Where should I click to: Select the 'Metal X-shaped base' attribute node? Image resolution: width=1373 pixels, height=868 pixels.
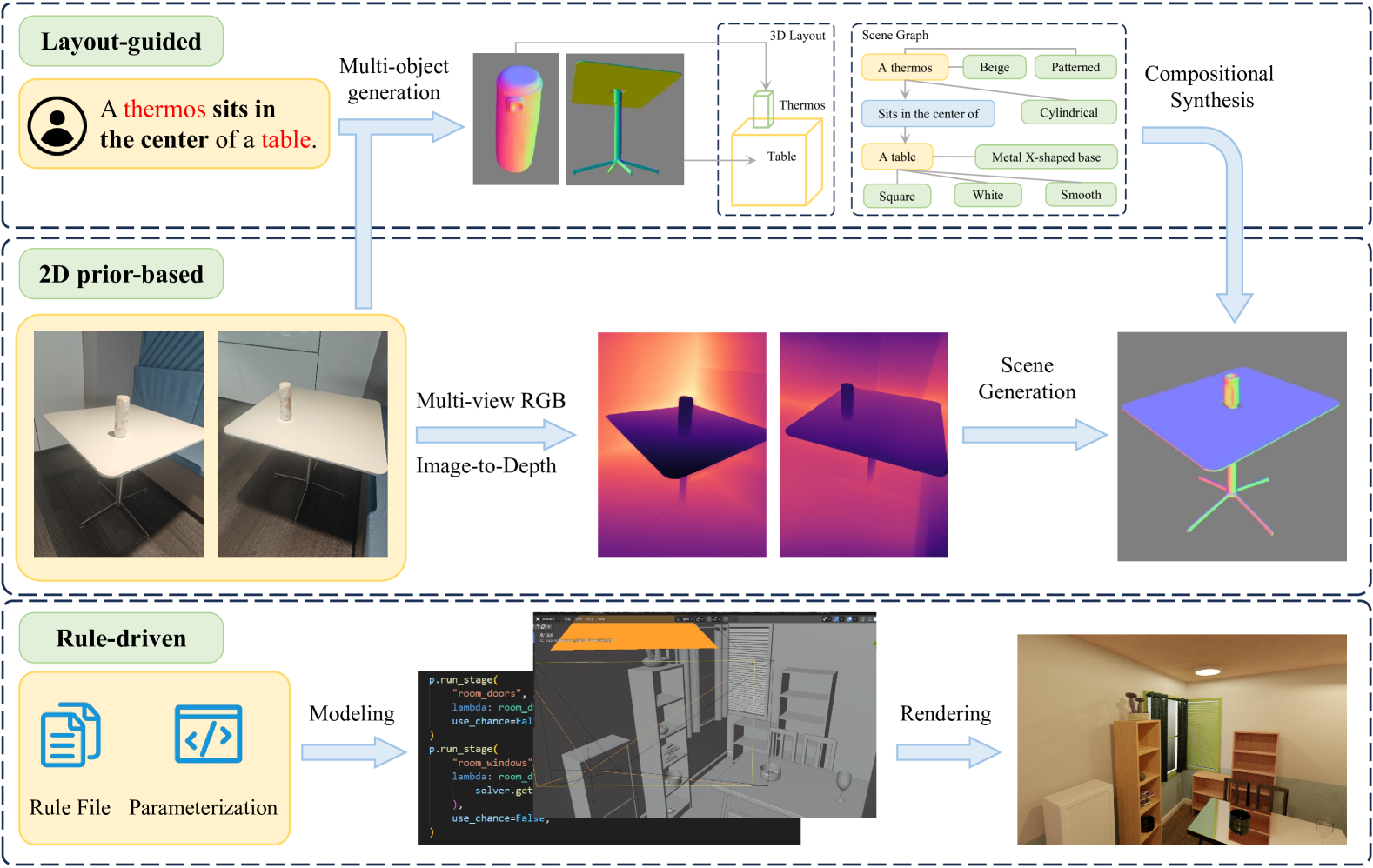[x=1046, y=157]
